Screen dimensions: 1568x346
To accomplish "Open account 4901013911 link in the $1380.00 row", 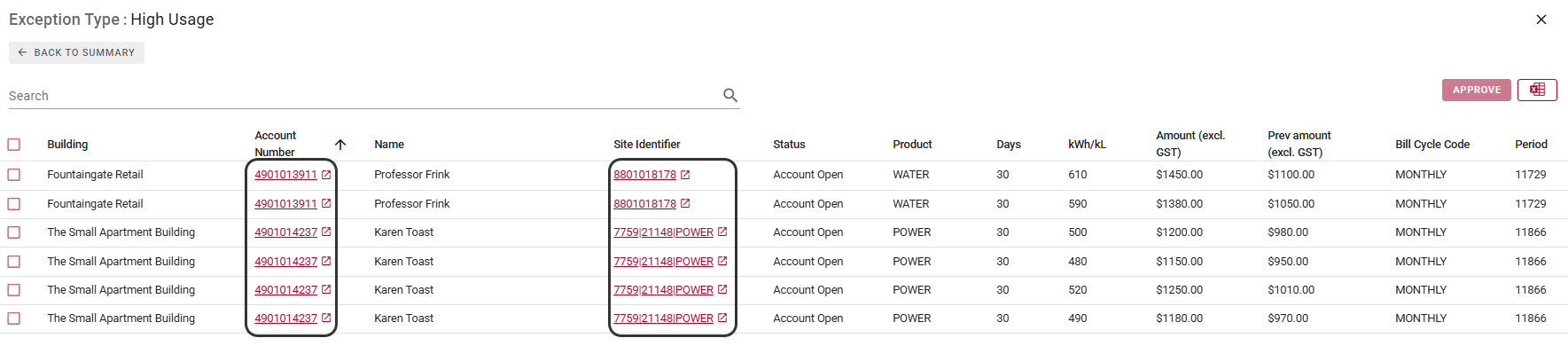I will (x=285, y=204).
